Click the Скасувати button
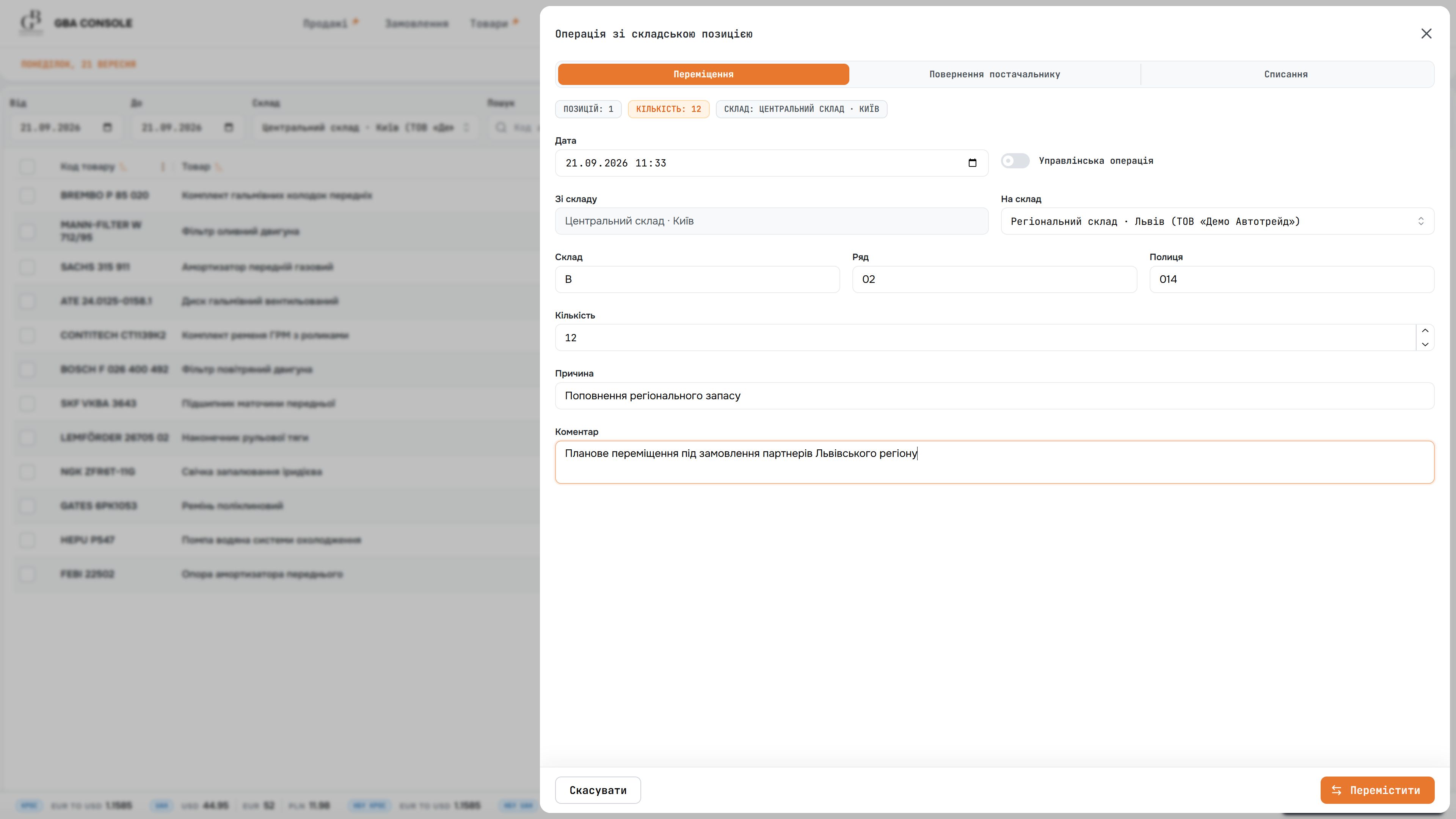This screenshot has height=819, width=1456. [598, 790]
